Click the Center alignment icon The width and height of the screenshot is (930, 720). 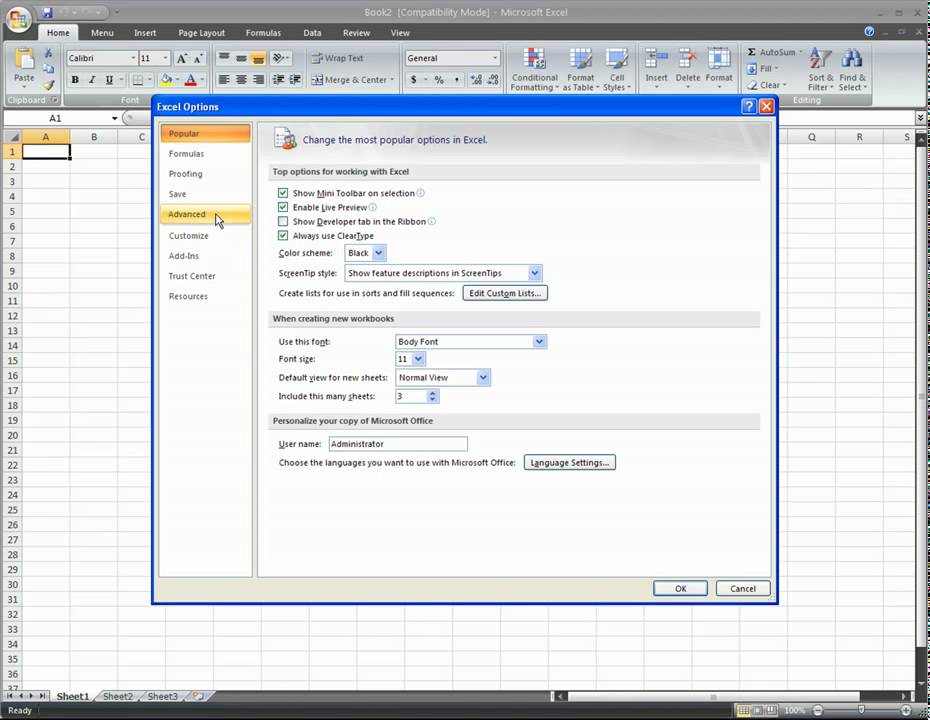click(x=241, y=79)
